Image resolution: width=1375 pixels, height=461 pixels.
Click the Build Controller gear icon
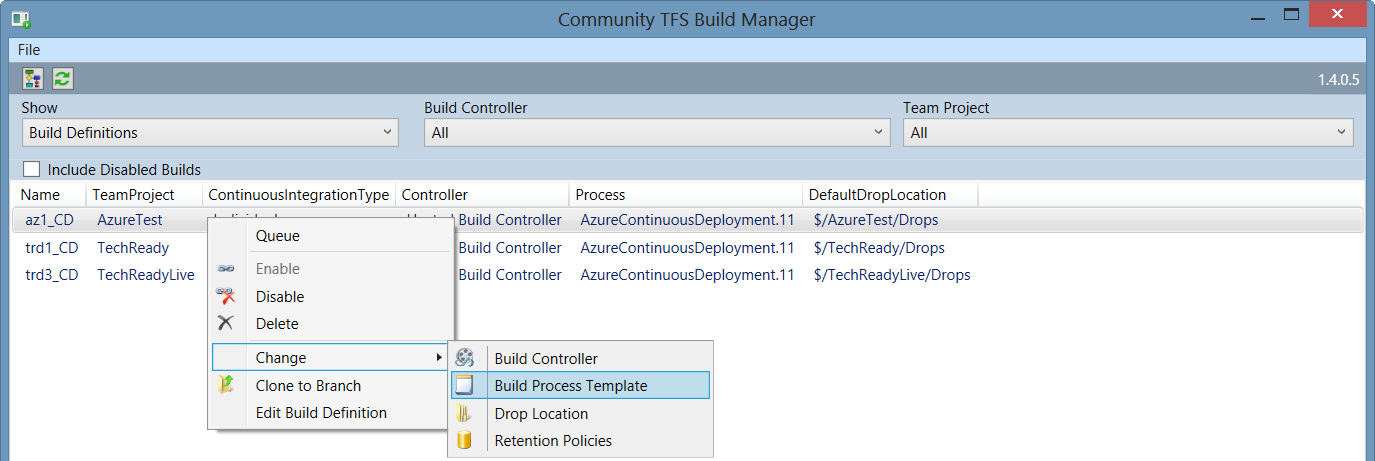[x=465, y=358]
